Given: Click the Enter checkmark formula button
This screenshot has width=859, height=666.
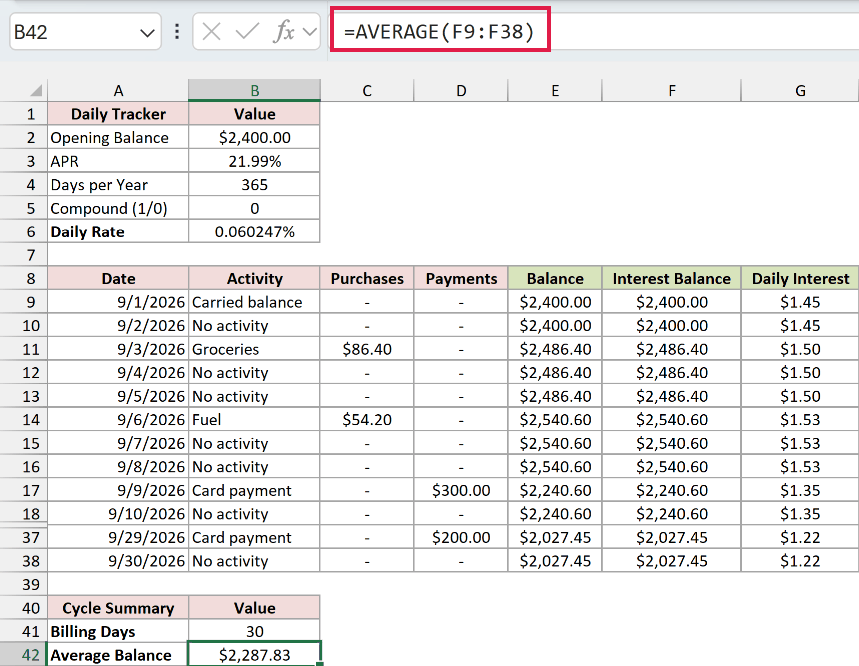Looking at the screenshot, I should tap(247, 32).
